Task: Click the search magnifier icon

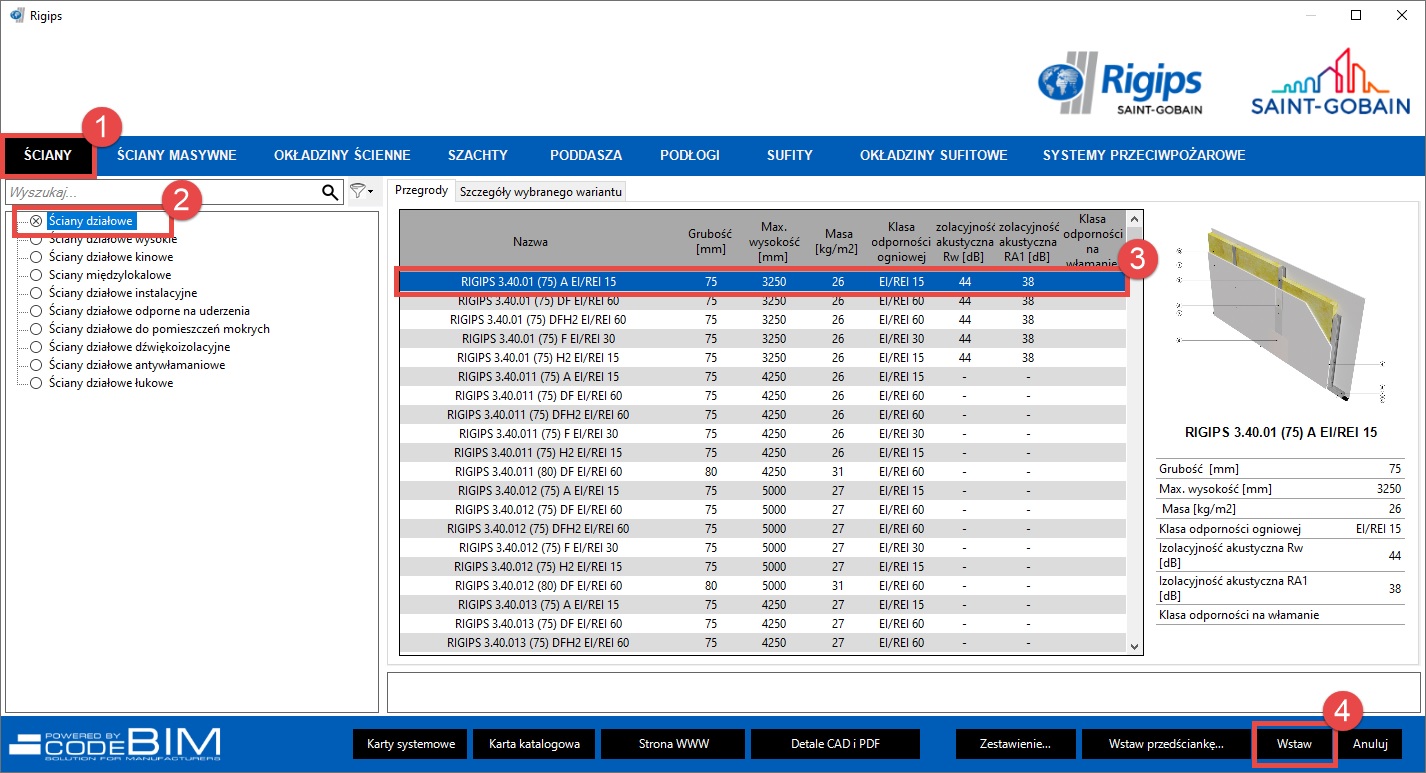Action: [x=330, y=192]
